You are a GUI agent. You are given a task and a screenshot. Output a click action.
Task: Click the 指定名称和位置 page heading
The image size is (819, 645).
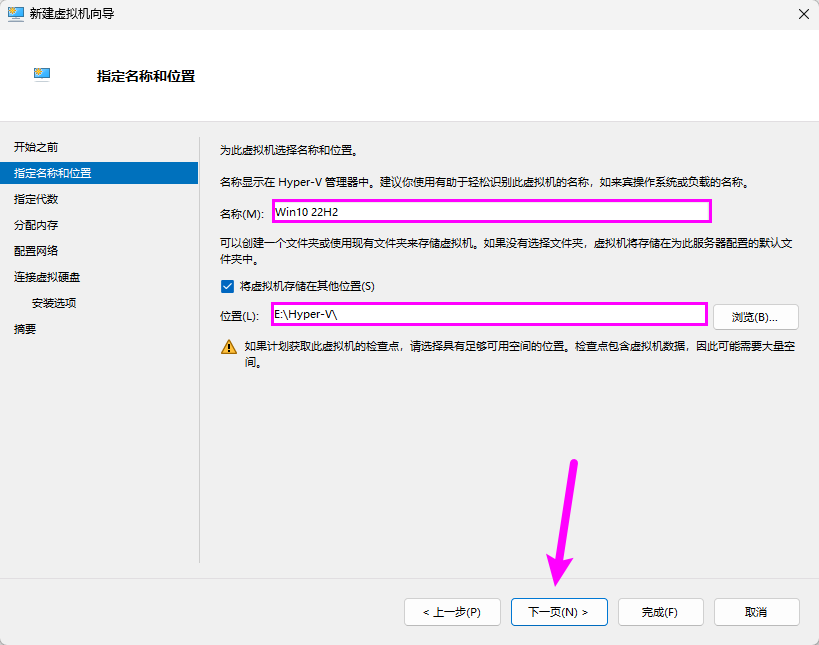pyautogui.click(x=146, y=76)
